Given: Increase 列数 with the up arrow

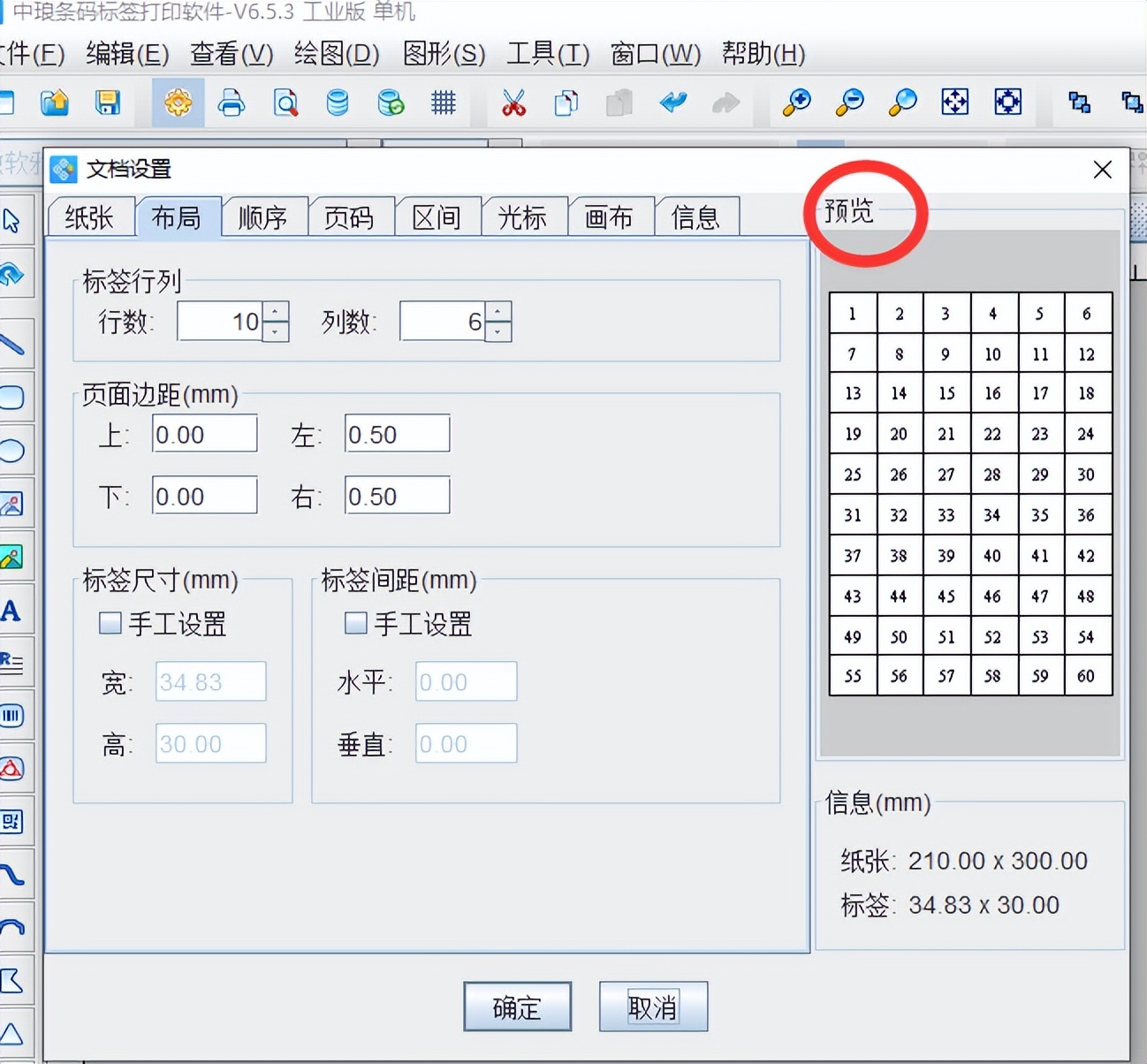Looking at the screenshot, I should coord(498,312).
